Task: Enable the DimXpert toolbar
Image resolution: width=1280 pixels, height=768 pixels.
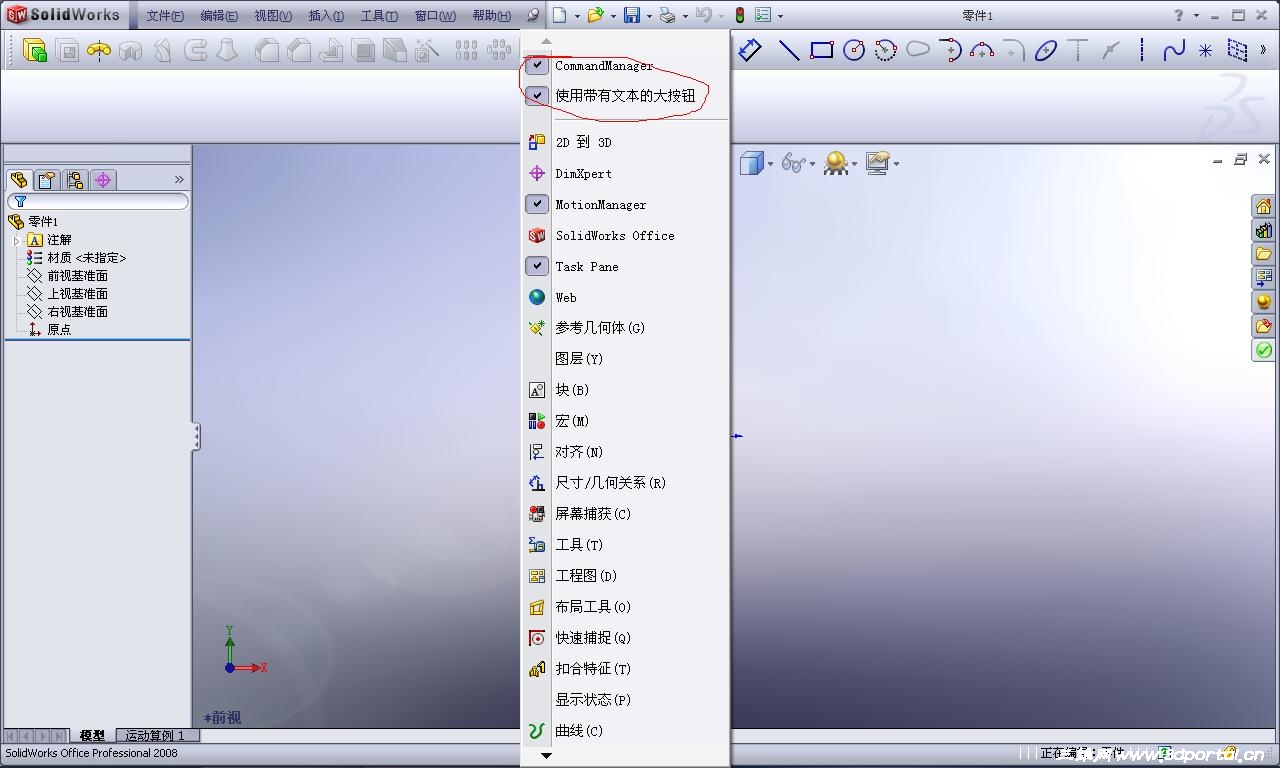Action: coord(625,173)
